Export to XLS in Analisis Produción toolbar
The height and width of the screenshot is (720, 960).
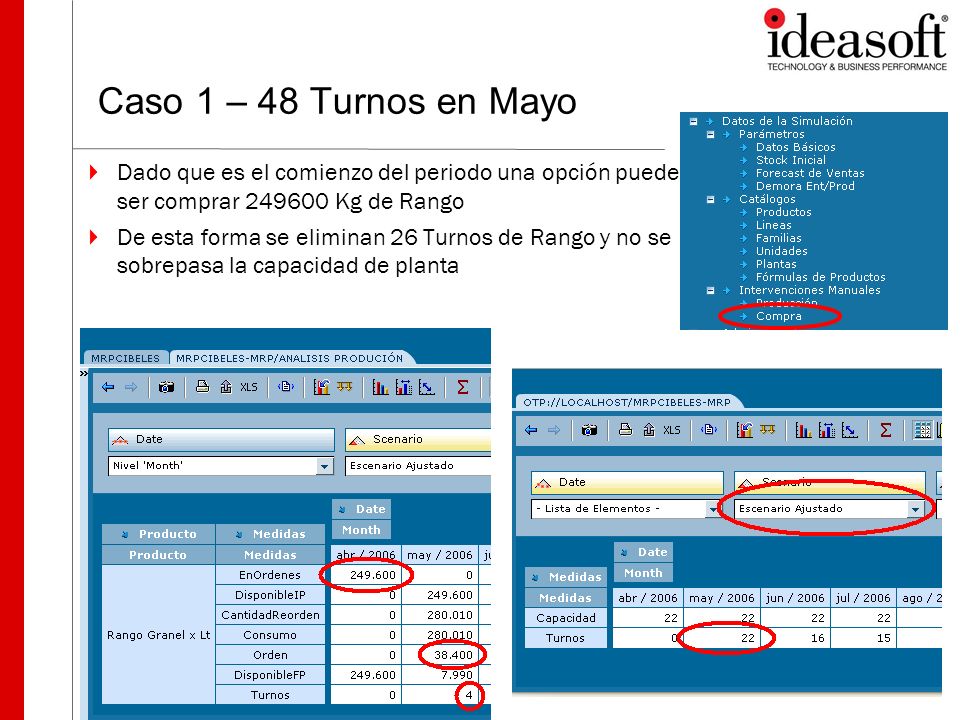point(249,387)
